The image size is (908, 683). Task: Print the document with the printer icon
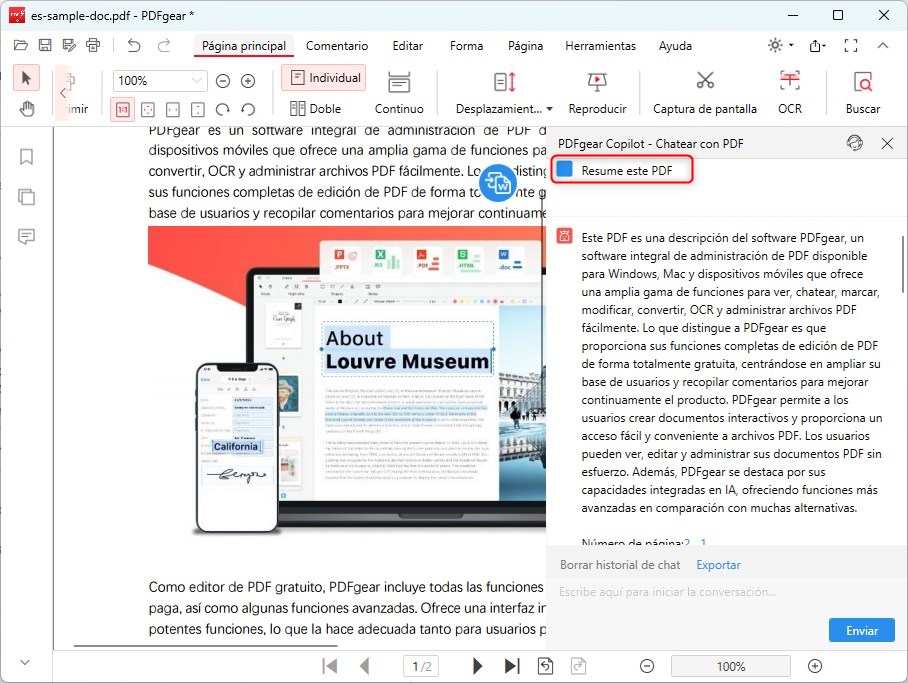point(93,45)
